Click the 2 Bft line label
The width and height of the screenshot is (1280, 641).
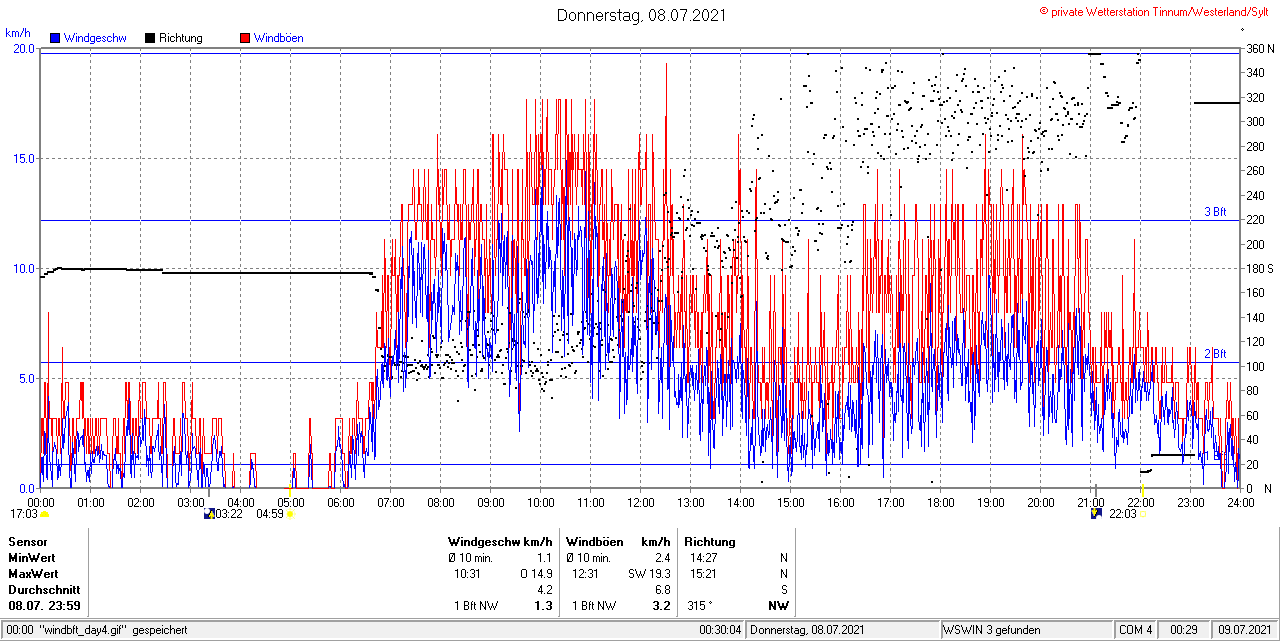point(1215,354)
